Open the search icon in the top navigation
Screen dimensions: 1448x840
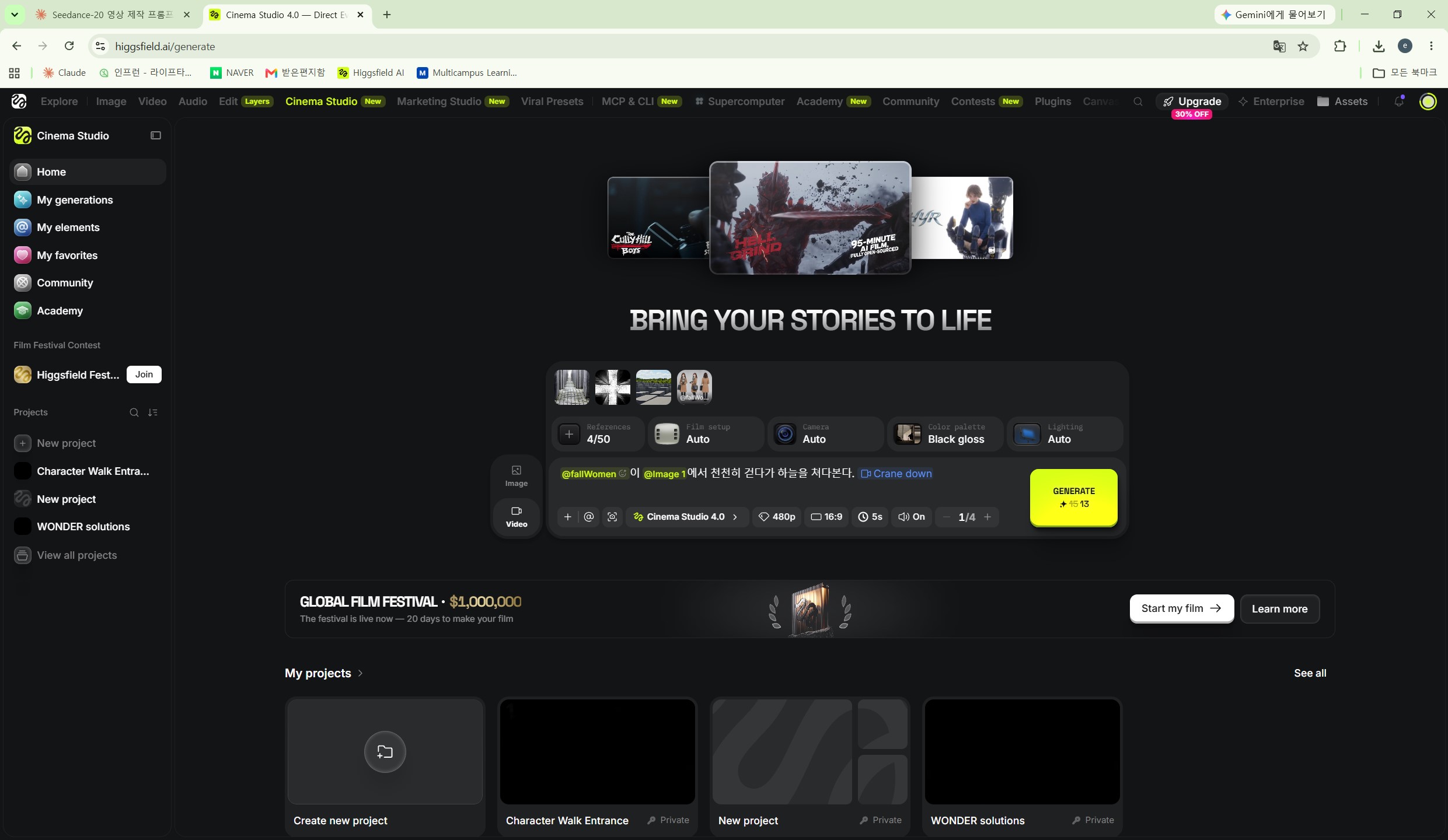coord(1138,101)
